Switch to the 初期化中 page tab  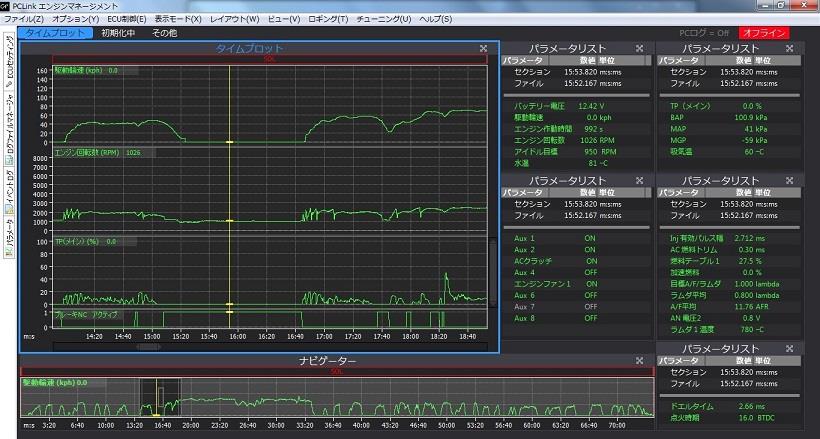[x=118, y=33]
